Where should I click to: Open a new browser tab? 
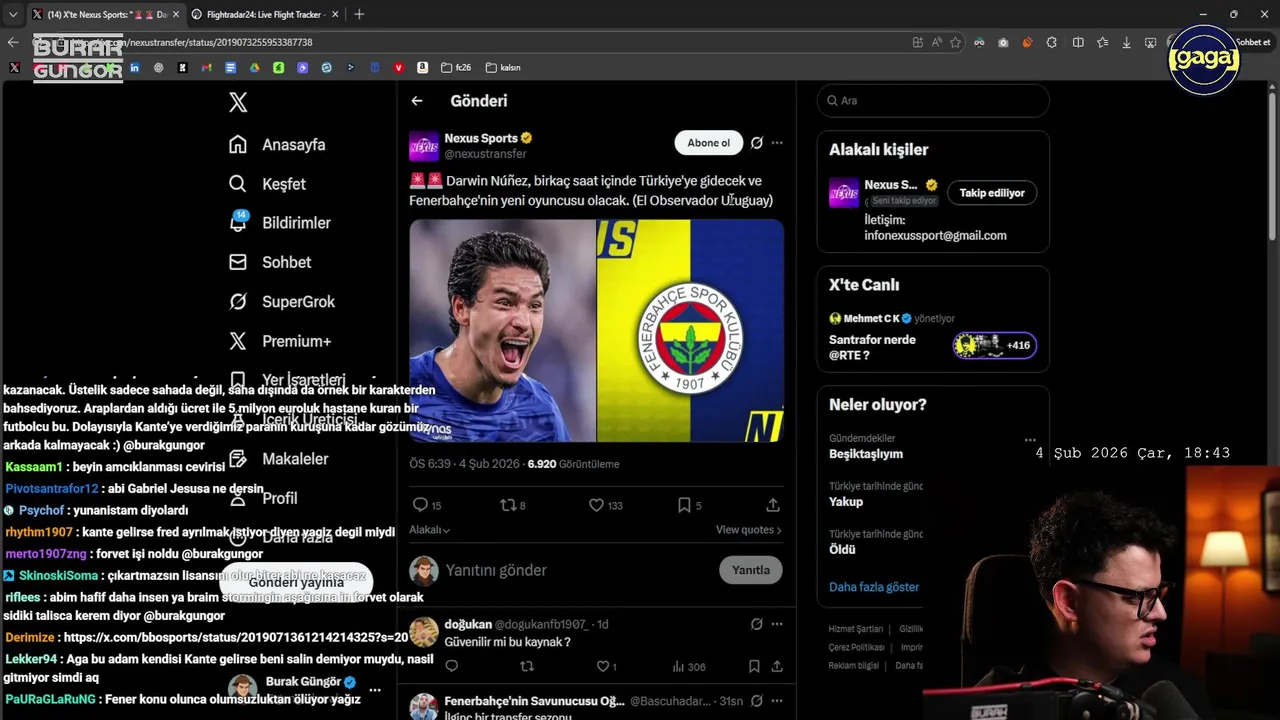click(359, 14)
